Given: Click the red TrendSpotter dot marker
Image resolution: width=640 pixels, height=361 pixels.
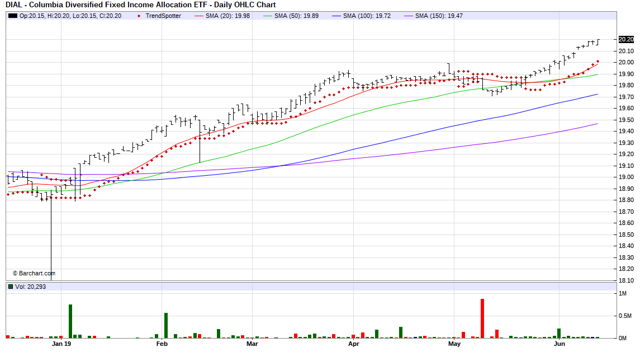Looking at the screenshot, I should (x=139, y=16).
